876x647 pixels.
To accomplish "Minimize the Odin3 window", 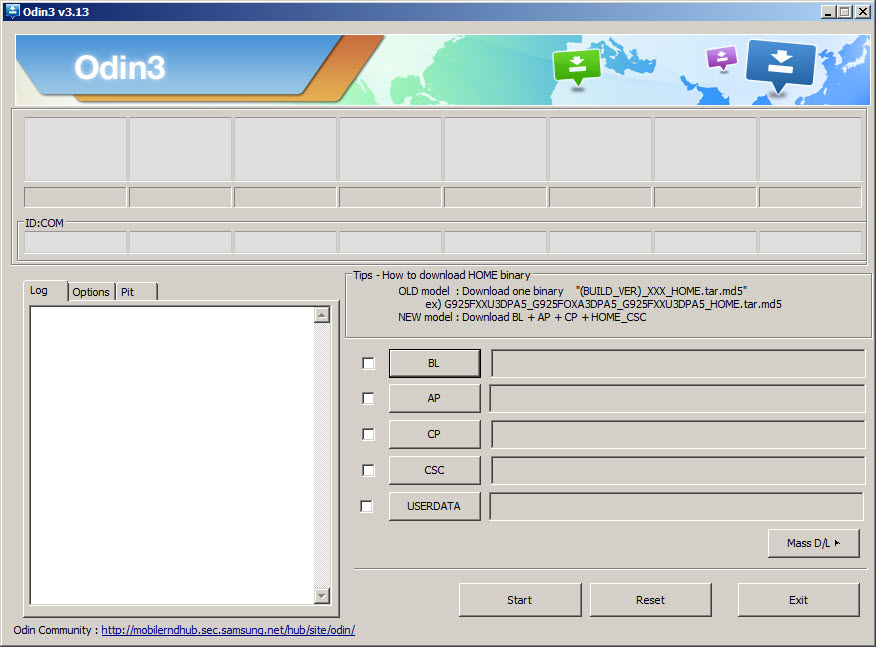I will (828, 12).
